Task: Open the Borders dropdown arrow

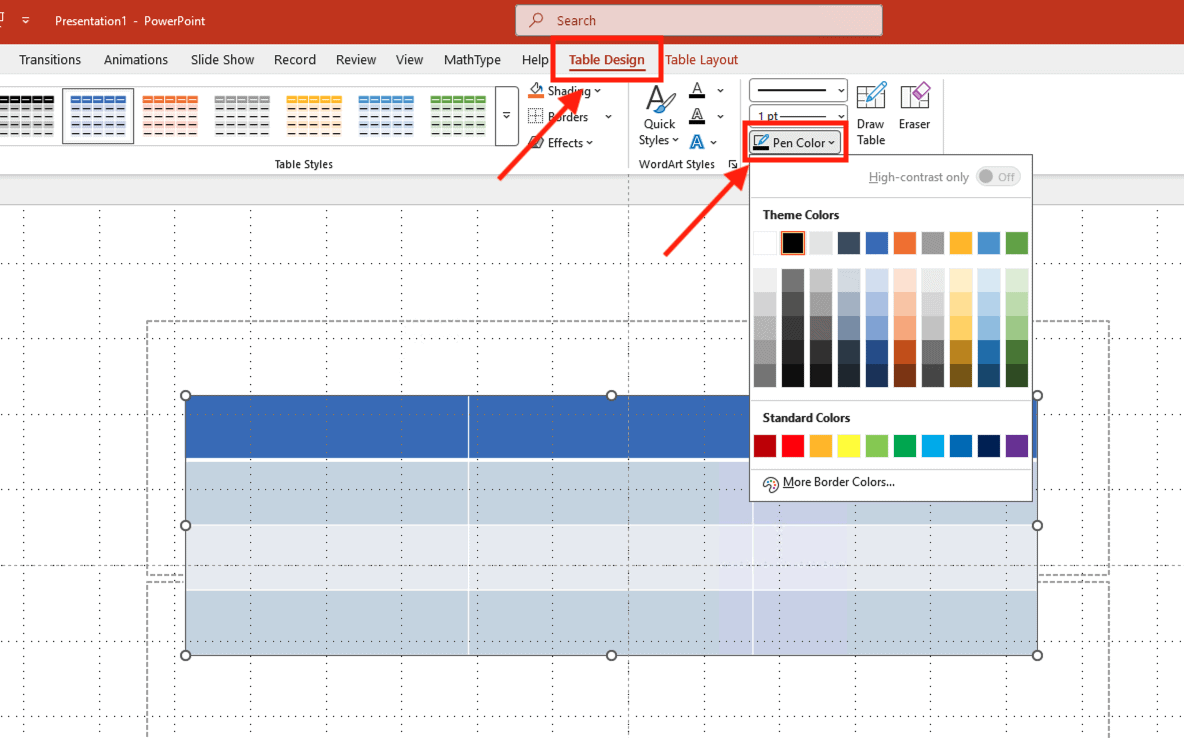Action: tap(608, 117)
